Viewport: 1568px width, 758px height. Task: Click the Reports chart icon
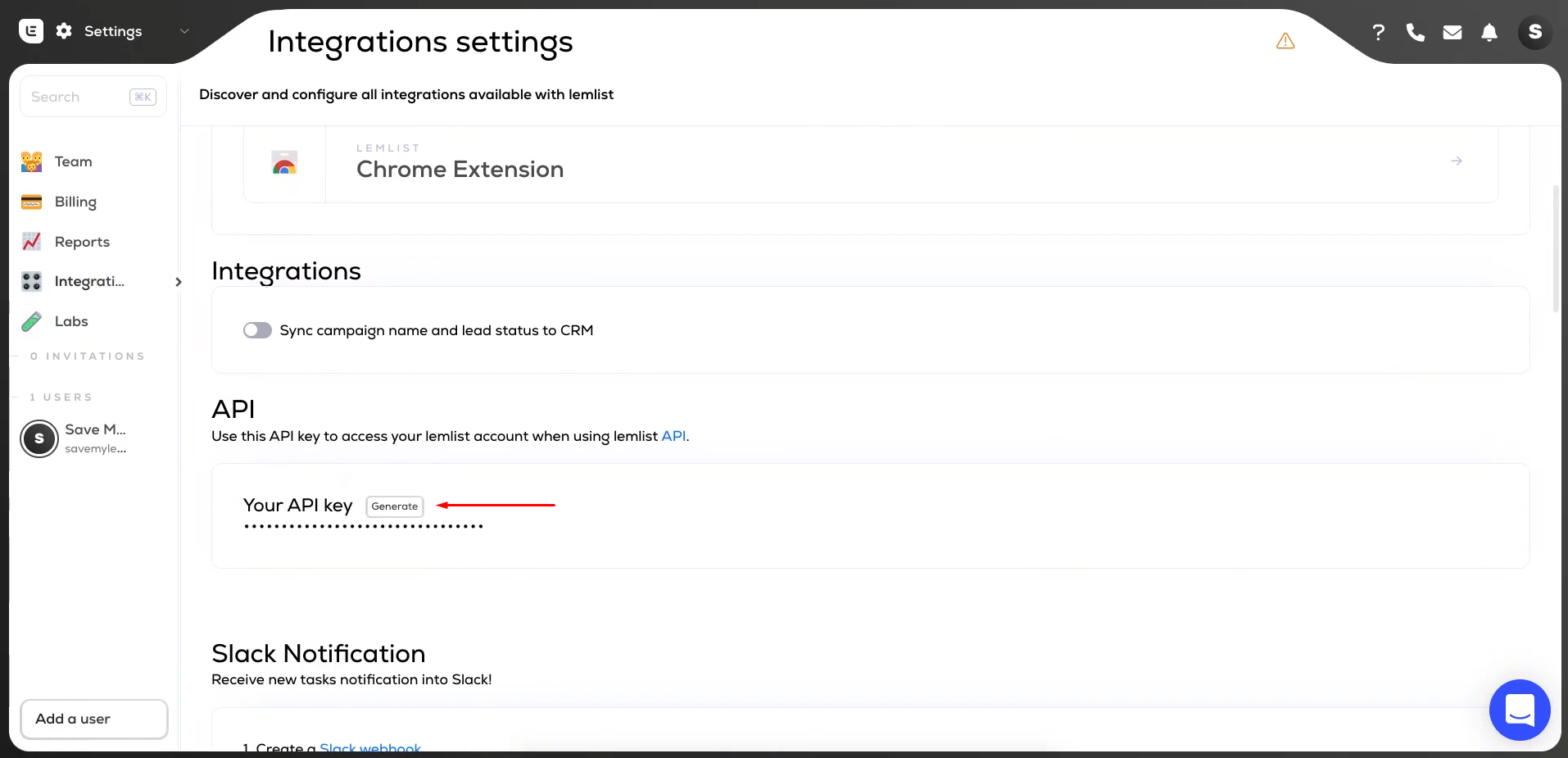(x=31, y=242)
